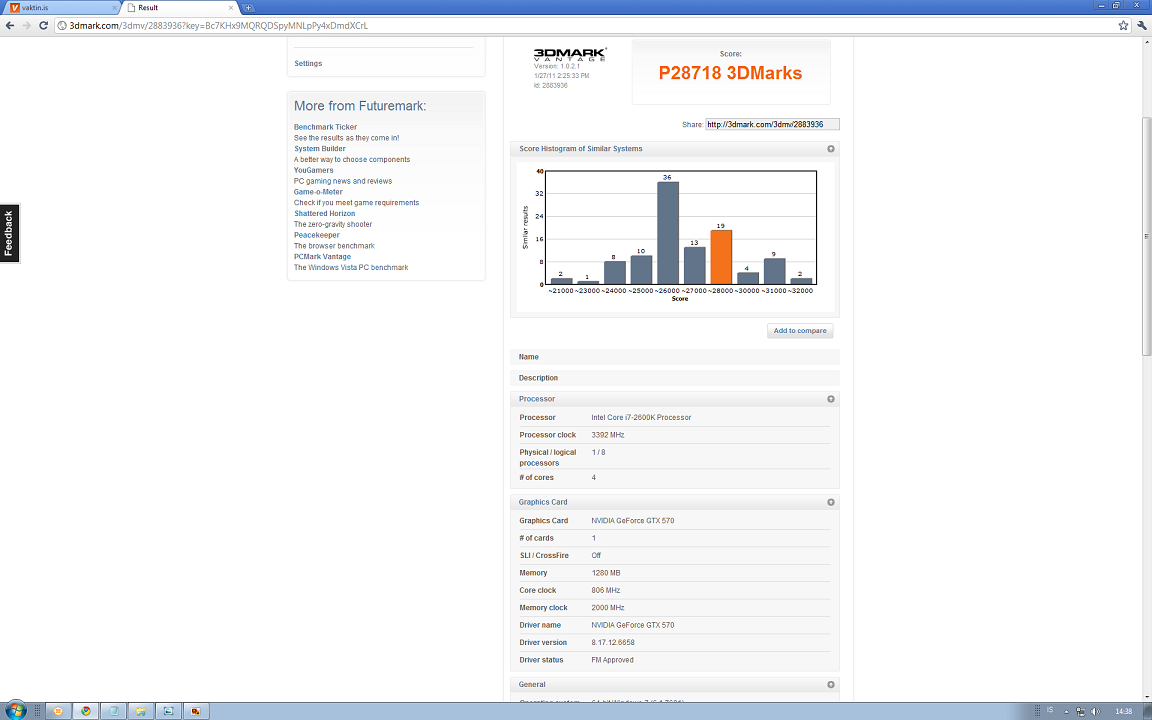Image resolution: width=1152 pixels, height=720 pixels.
Task: Collapse the Processor section
Action: [830, 399]
